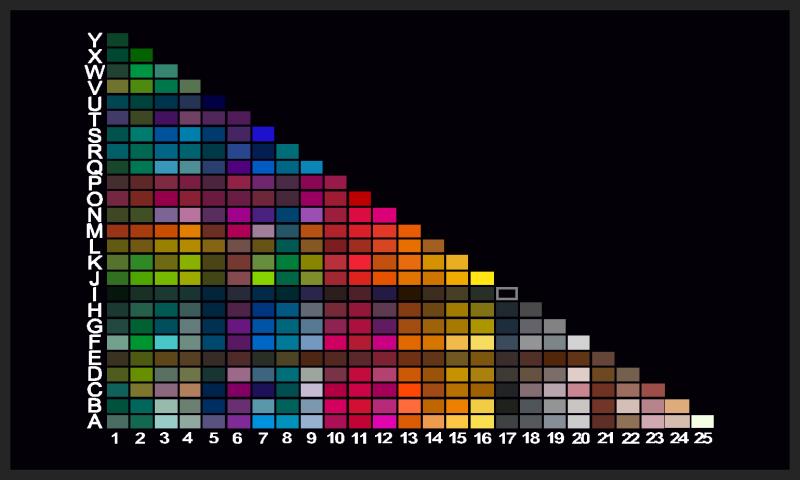
Task: Choose the dark purple swatch at T6
Action: (239, 118)
